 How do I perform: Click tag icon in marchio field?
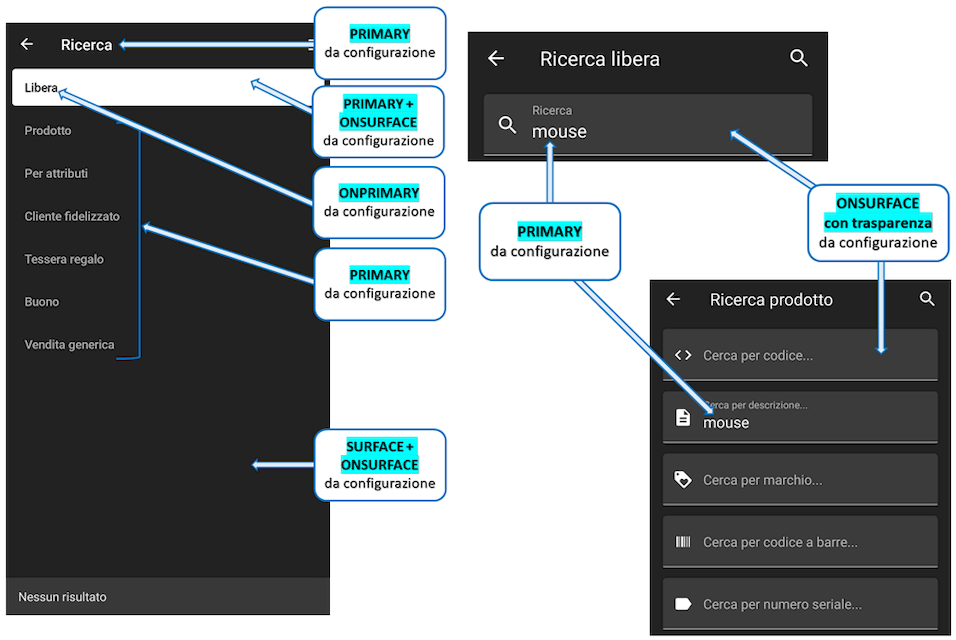pyautogui.click(x=683, y=480)
